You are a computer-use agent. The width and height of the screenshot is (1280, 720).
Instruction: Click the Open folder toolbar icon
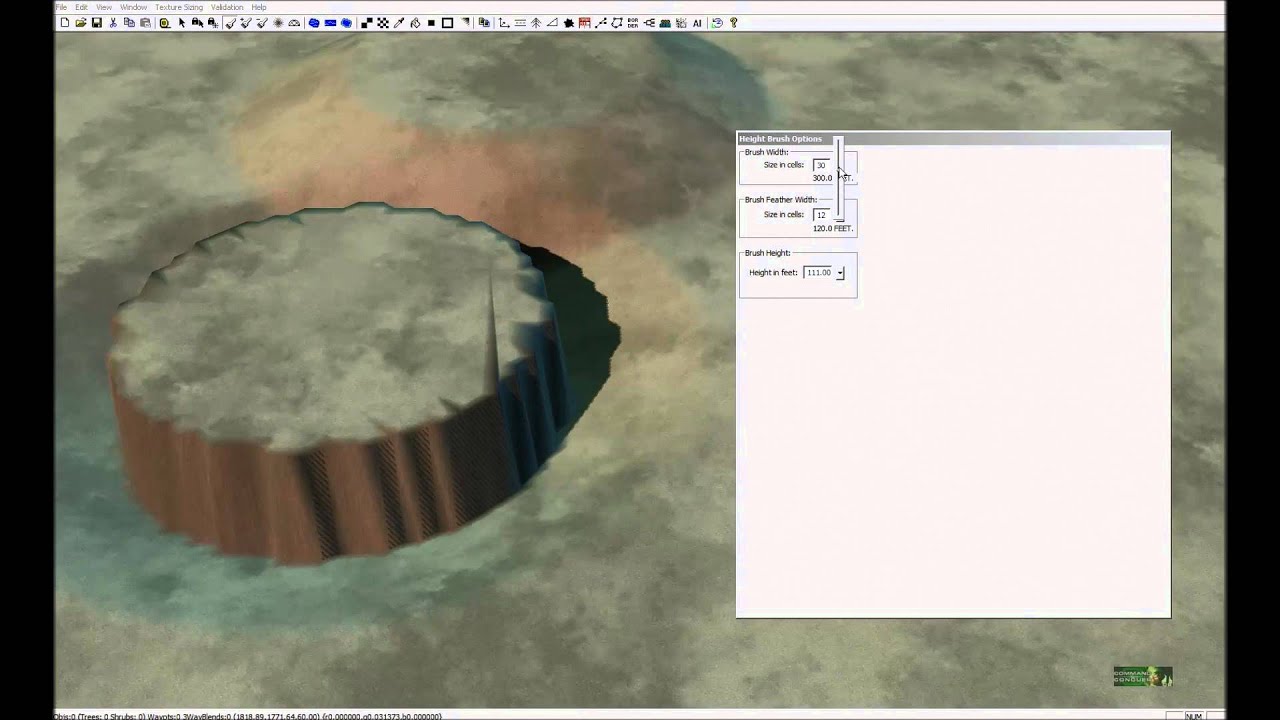pyautogui.click(x=81, y=22)
